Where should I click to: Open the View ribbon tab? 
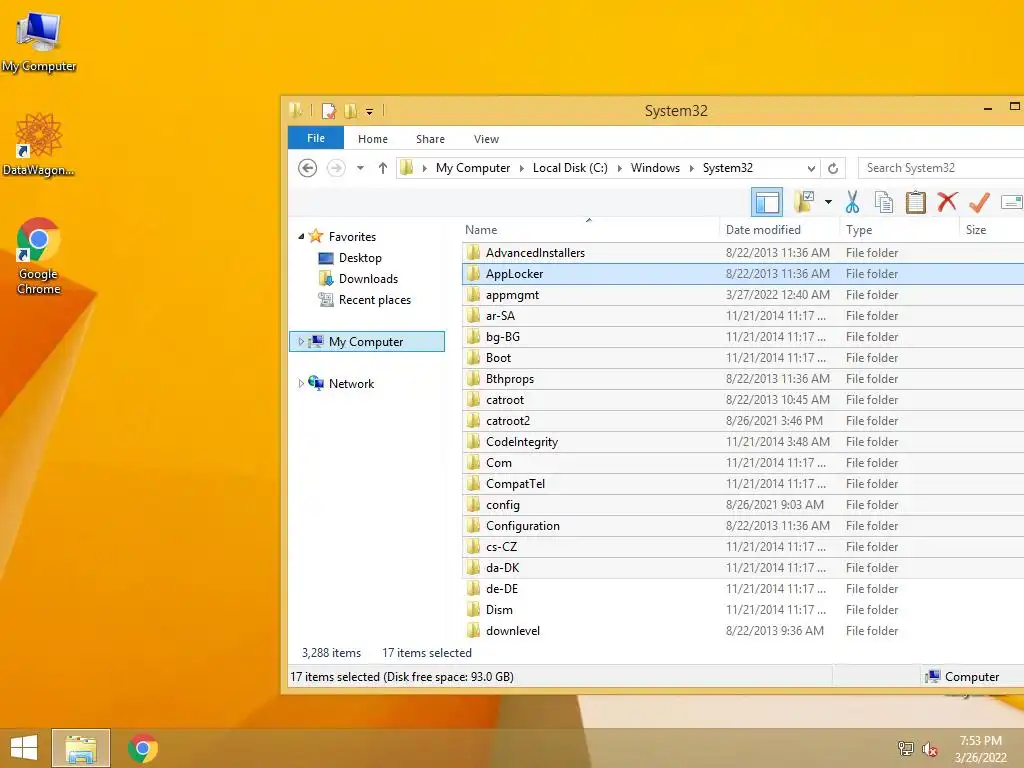(x=487, y=139)
